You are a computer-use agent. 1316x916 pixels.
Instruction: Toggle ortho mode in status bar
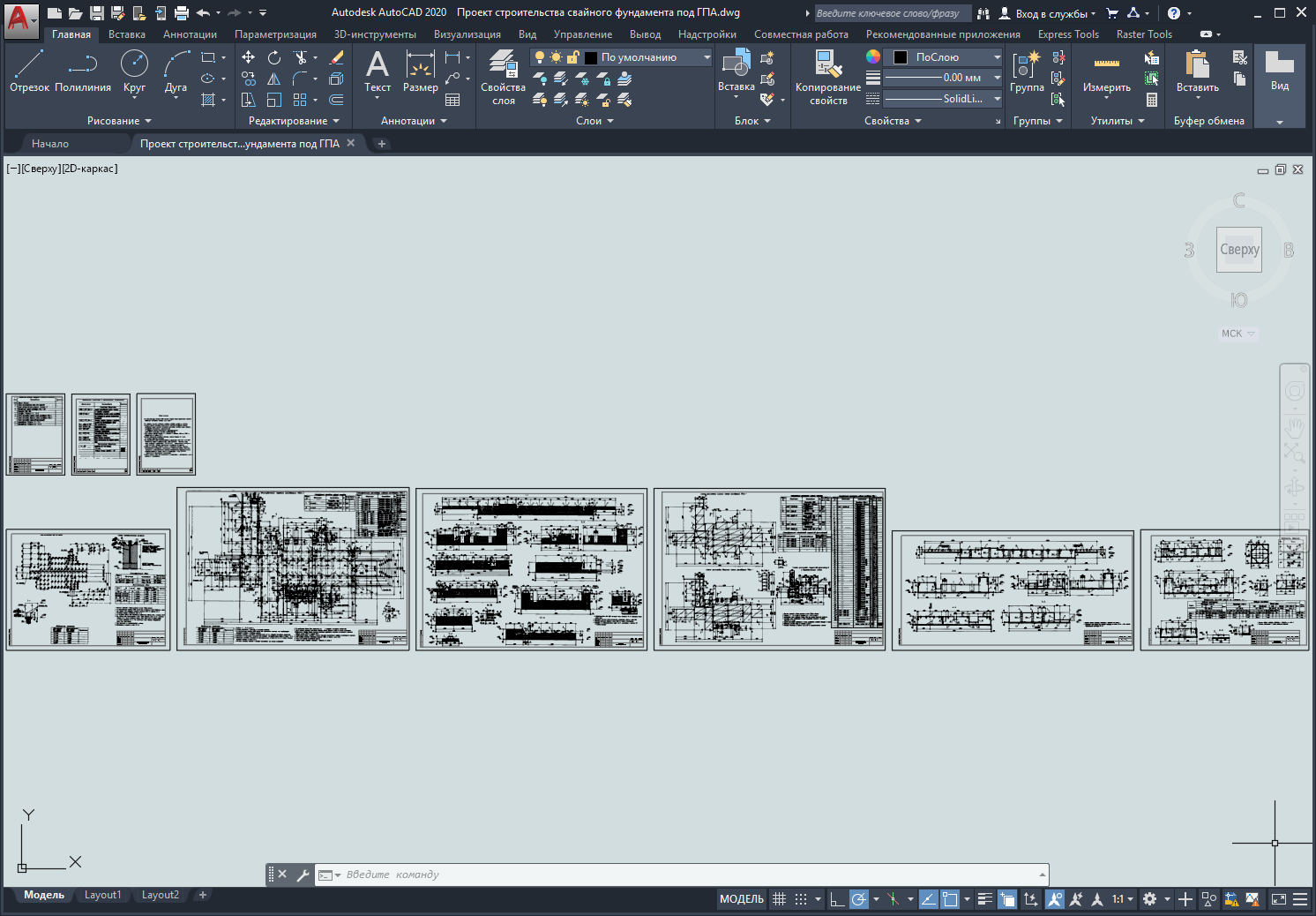pos(837,899)
